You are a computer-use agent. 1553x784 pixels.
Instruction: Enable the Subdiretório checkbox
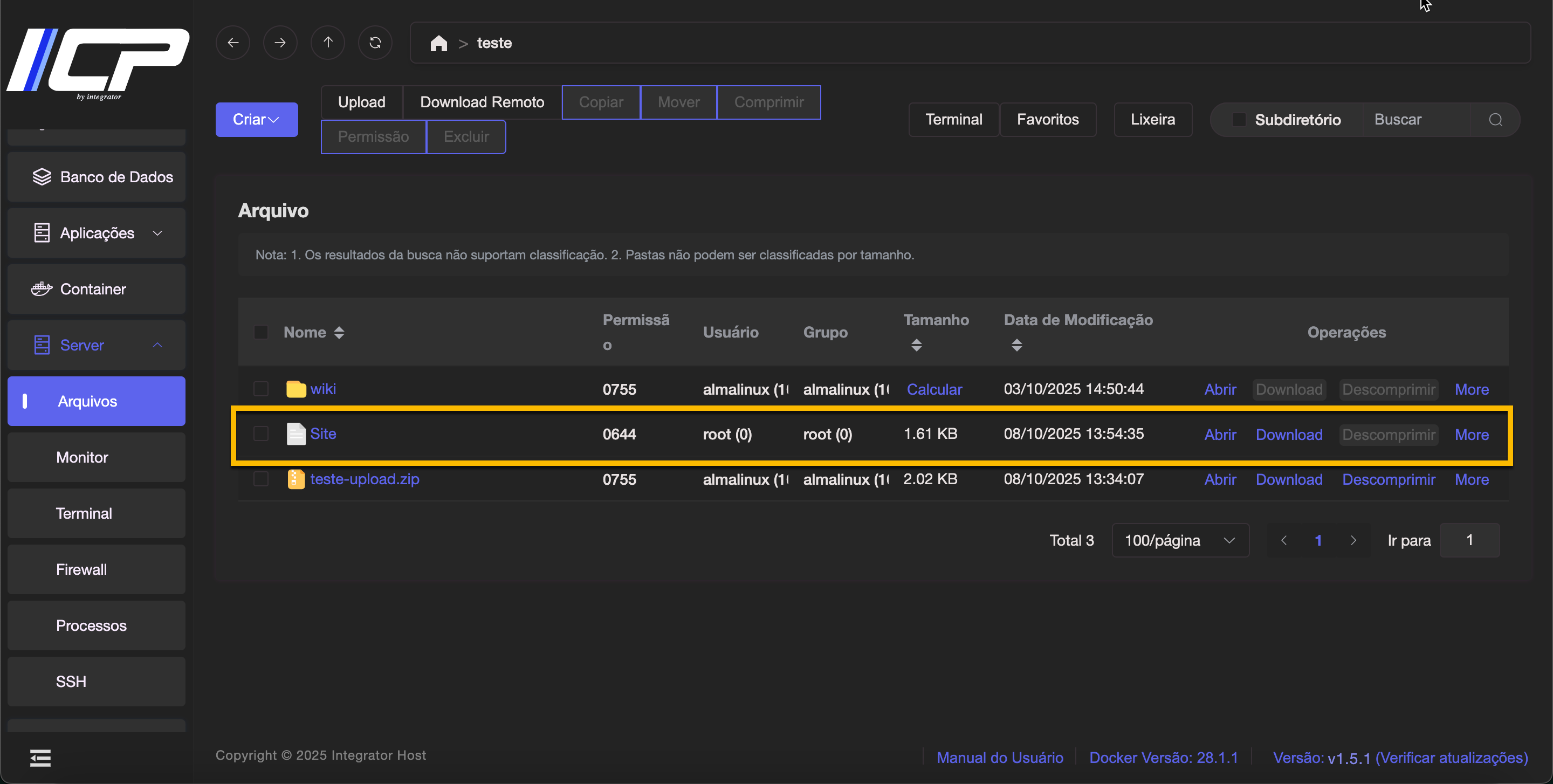tap(1239, 120)
